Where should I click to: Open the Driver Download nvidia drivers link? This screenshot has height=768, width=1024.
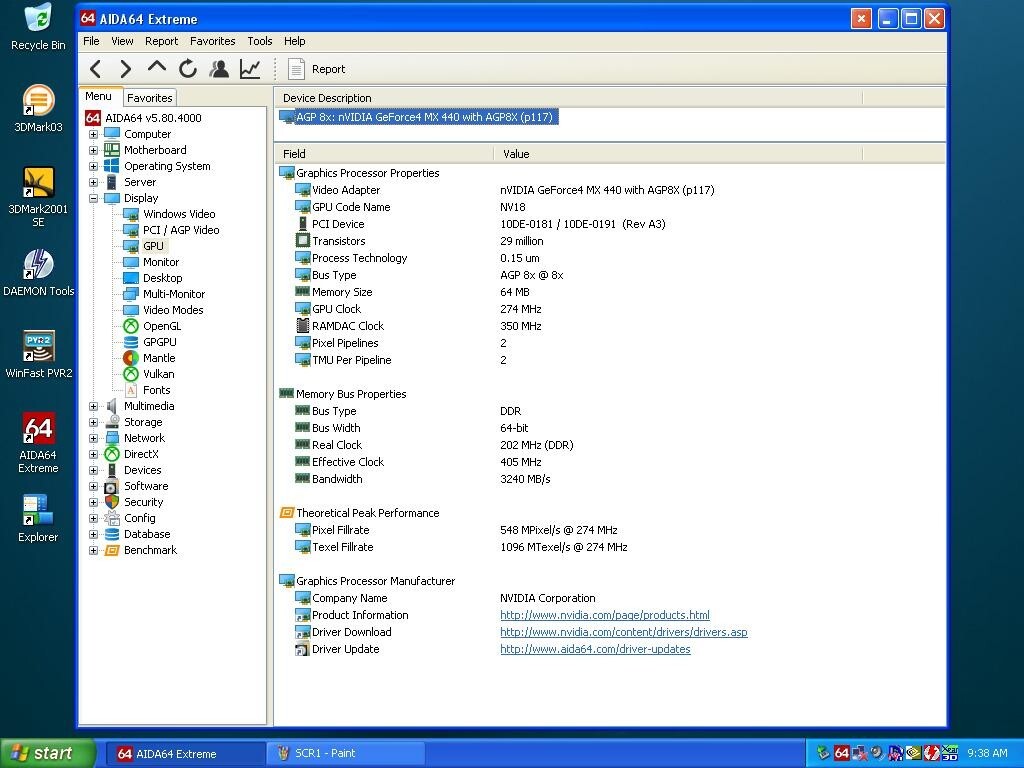[x=624, y=632]
